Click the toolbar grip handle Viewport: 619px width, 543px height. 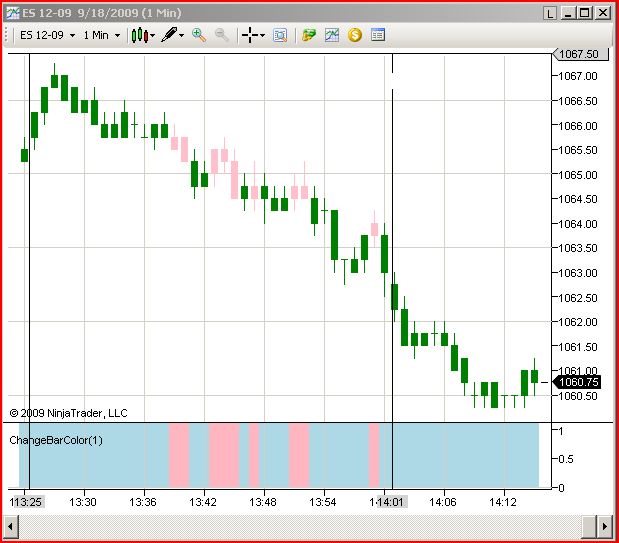coord(6,35)
